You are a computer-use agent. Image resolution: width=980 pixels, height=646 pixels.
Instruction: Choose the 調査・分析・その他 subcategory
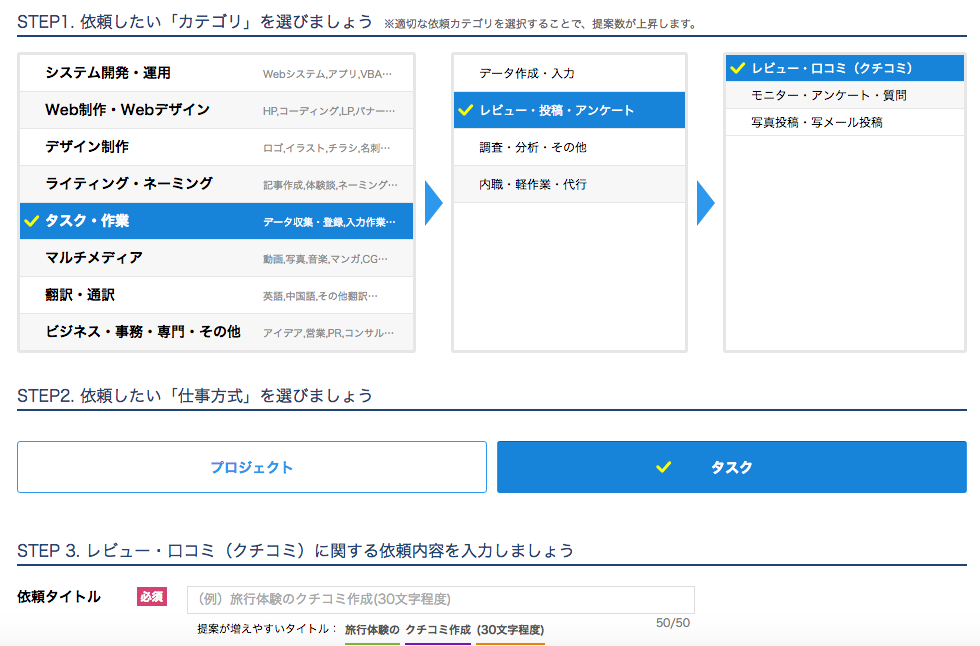[569, 147]
